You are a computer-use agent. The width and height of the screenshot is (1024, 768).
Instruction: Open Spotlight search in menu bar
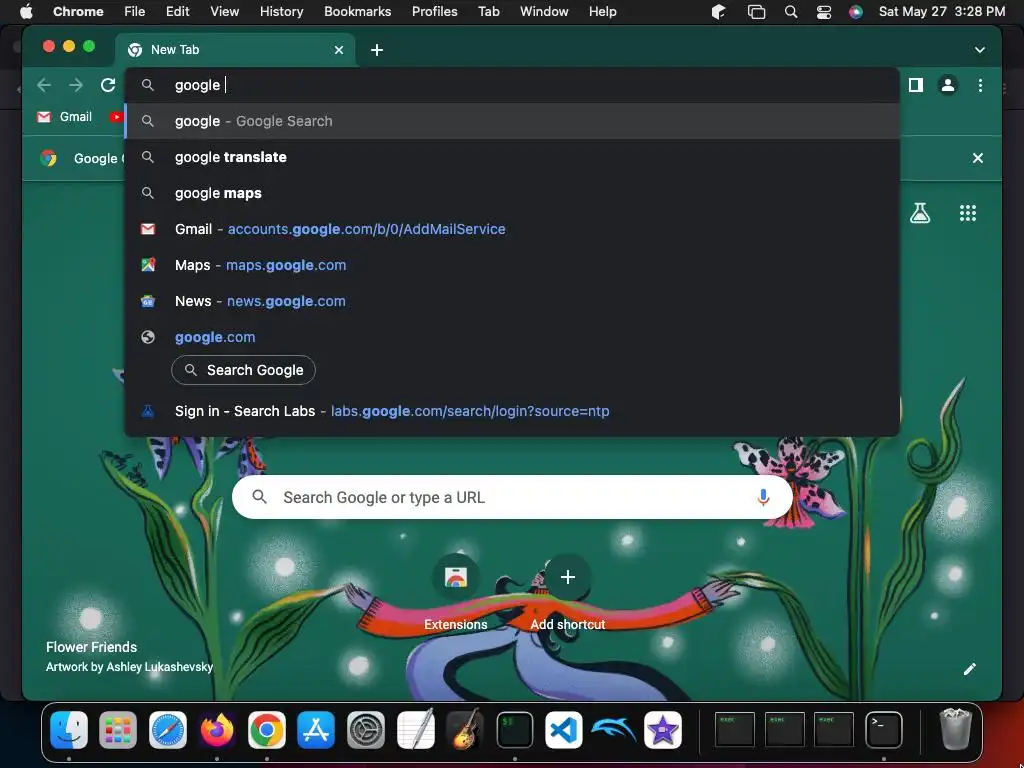point(790,12)
